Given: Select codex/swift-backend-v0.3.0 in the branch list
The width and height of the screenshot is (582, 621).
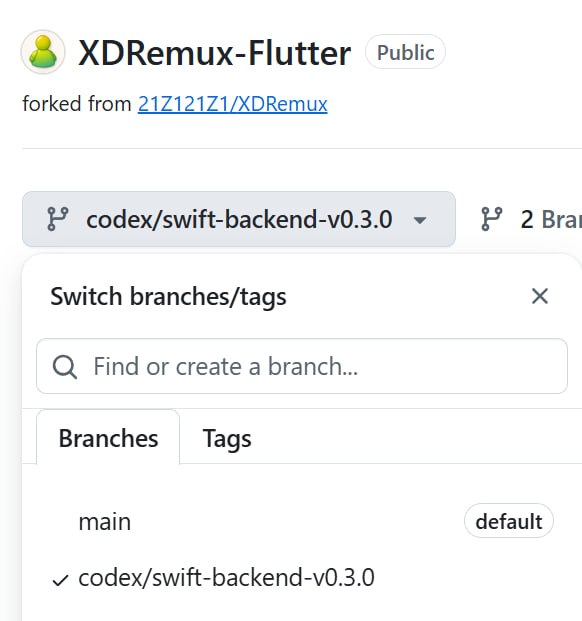Looking at the screenshot, I should [x=302, y=577].
